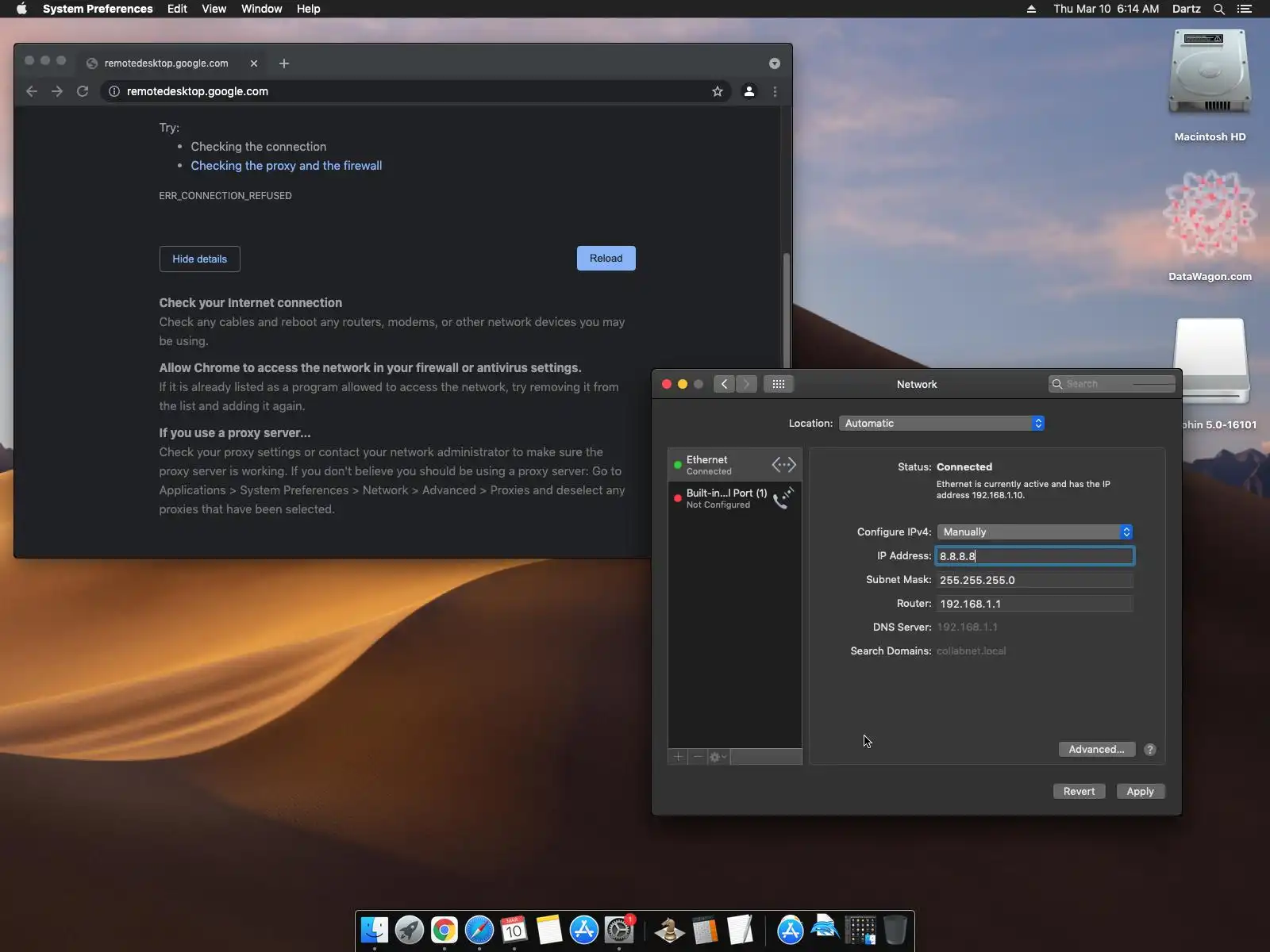Select the Built-in Port (1) service

[735, 498]
